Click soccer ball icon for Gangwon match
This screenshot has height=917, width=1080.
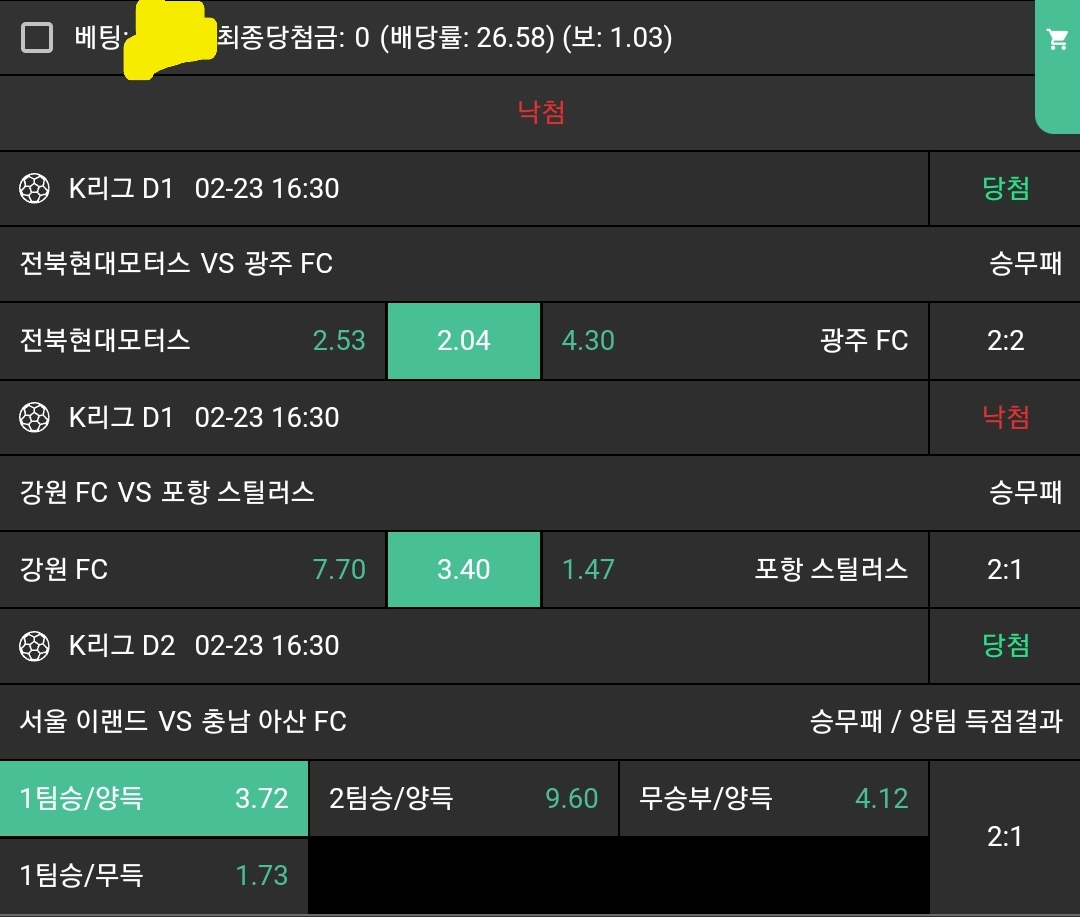click(x=35, y=417)
